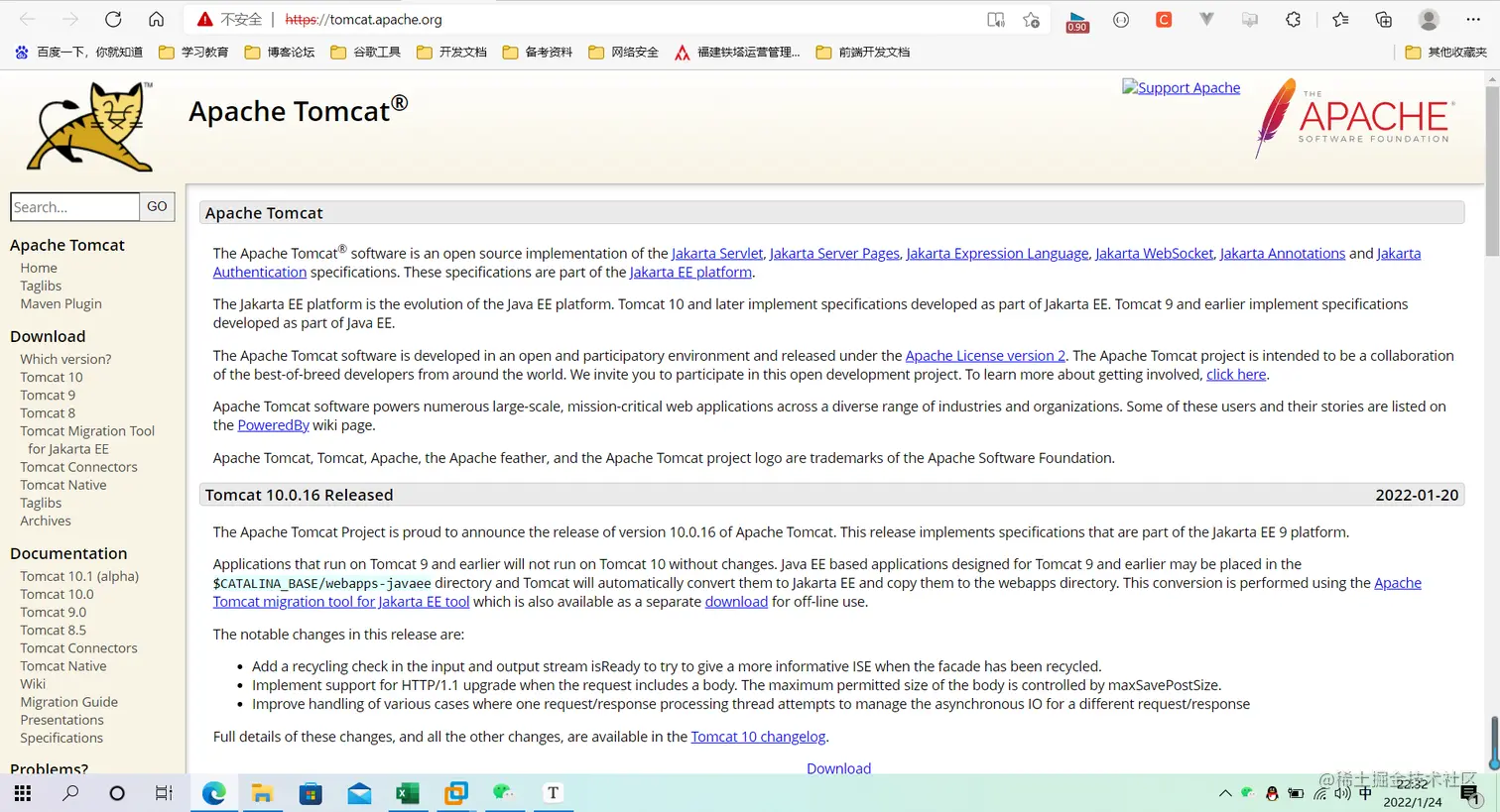Click the Search input field
1500x812 pixels.
[x=75, y=206]
